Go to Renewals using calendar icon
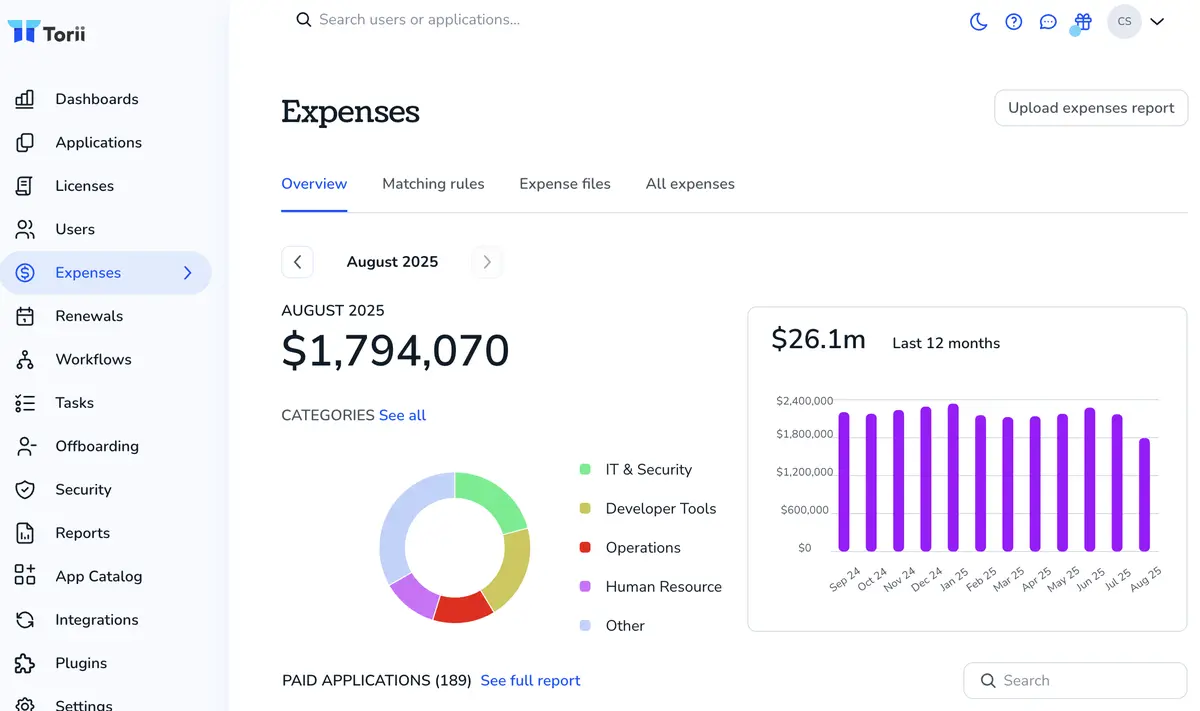 point(25,316)
